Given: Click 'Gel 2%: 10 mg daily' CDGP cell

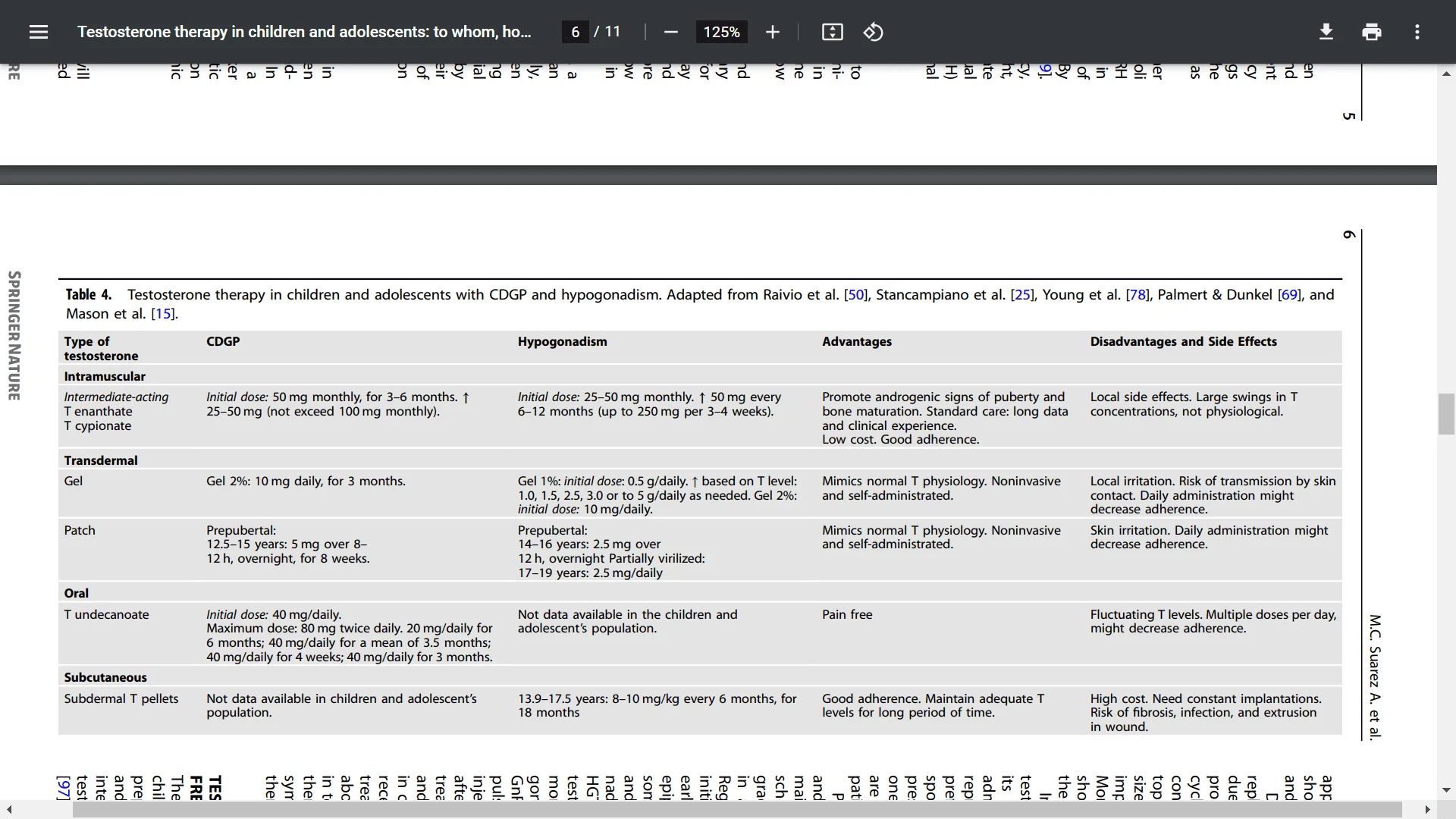Looking at the screenshot, I should tap(306, 482).
